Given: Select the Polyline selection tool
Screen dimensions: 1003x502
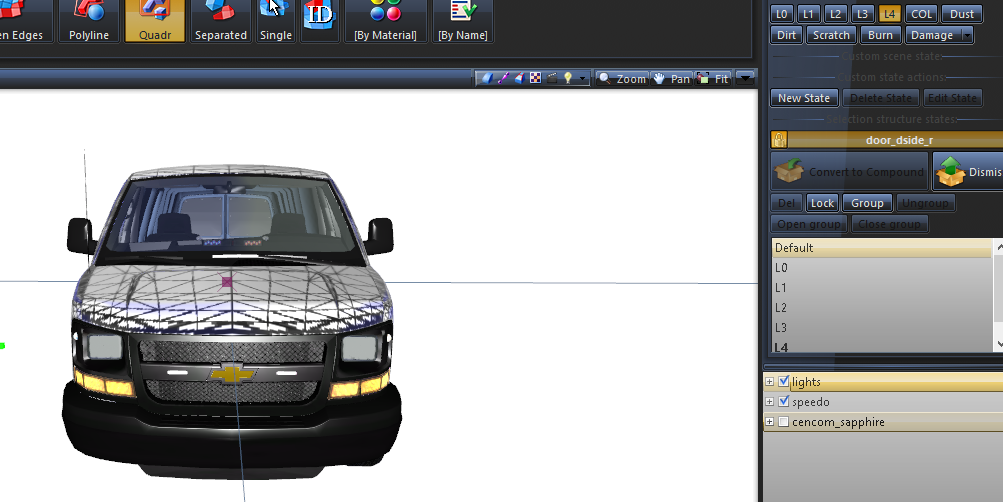Looking at the screenshot, I should (x=89, y=21).
